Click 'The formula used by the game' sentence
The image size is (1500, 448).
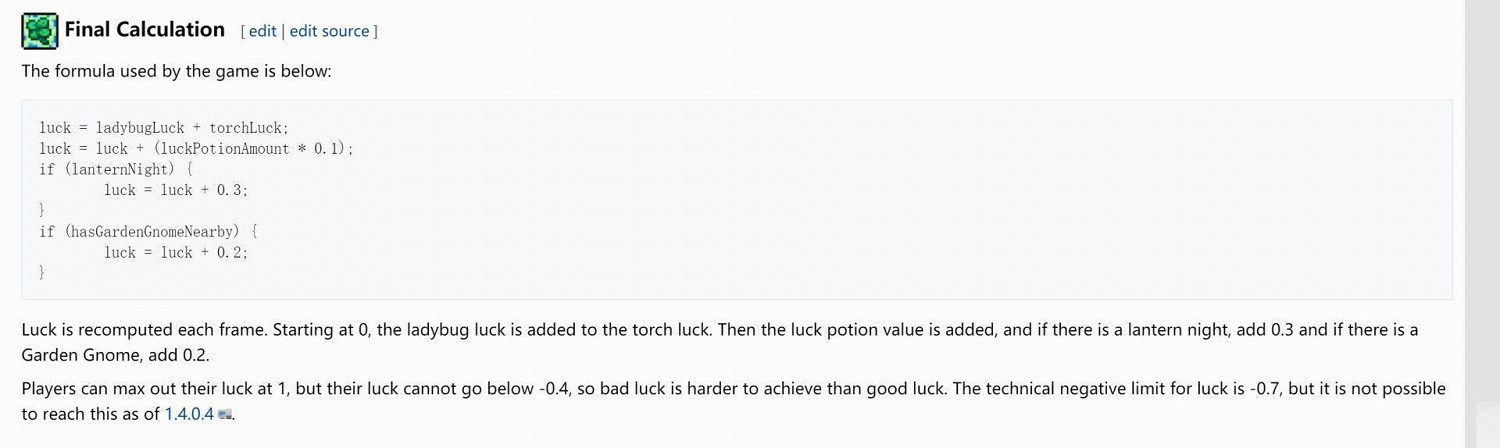tap(176, 72)
